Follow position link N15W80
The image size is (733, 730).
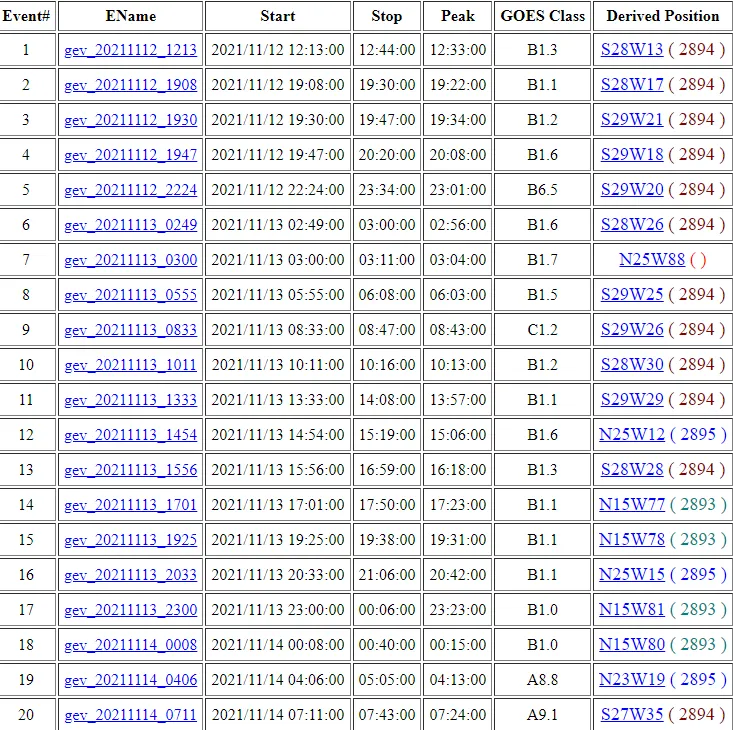click(632, 645)
